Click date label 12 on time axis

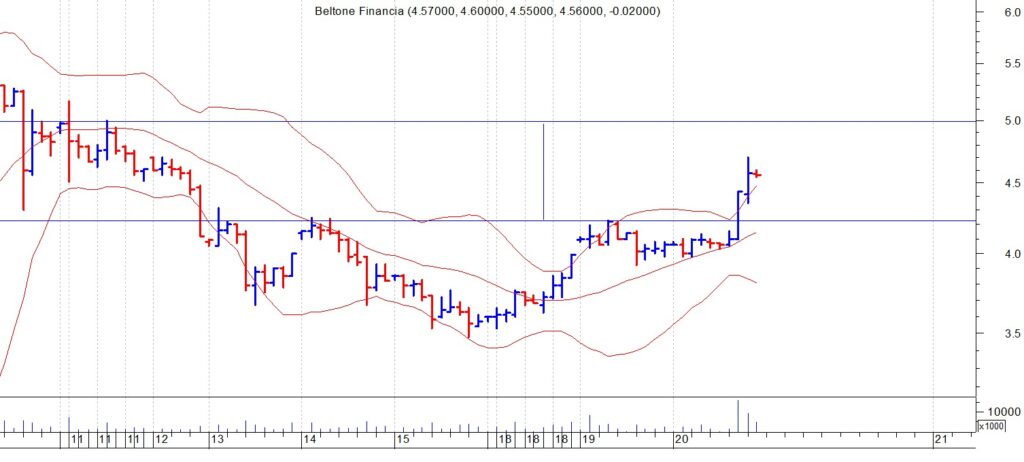pos(161,439)
